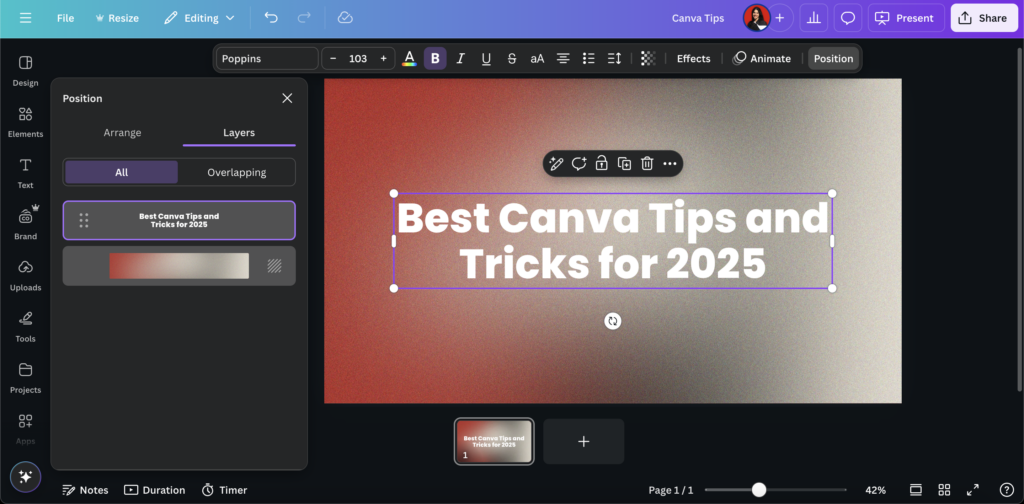Open the comments speech bubble
This screenshot has height=504, width=1024.
(x=848, y=18)
